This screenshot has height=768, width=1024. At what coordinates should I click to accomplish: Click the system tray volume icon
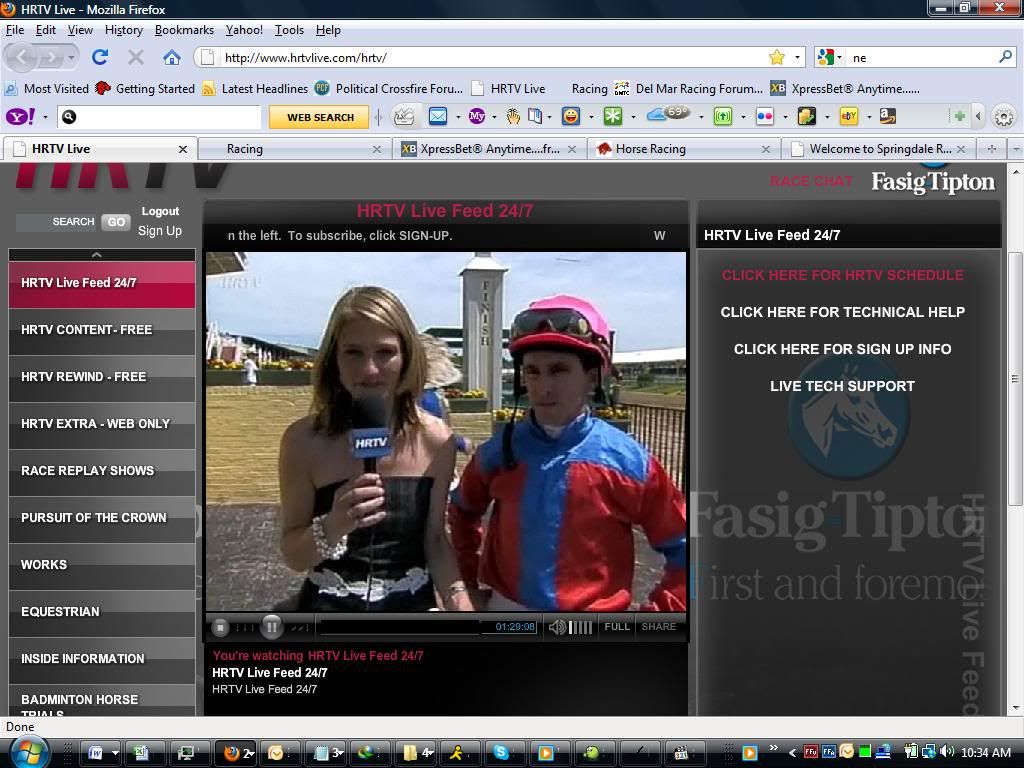[x=948, y=752]
